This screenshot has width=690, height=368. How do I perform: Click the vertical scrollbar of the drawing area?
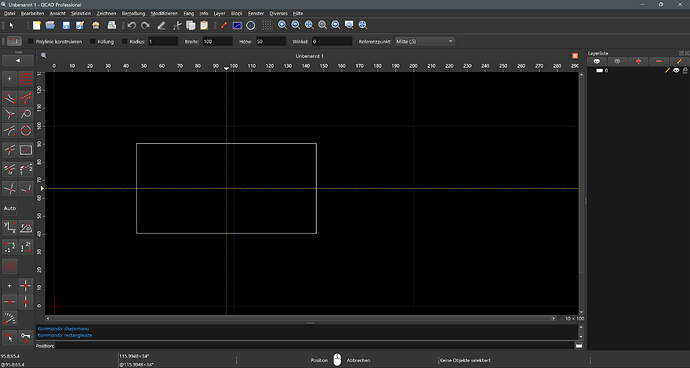[581, 192]
